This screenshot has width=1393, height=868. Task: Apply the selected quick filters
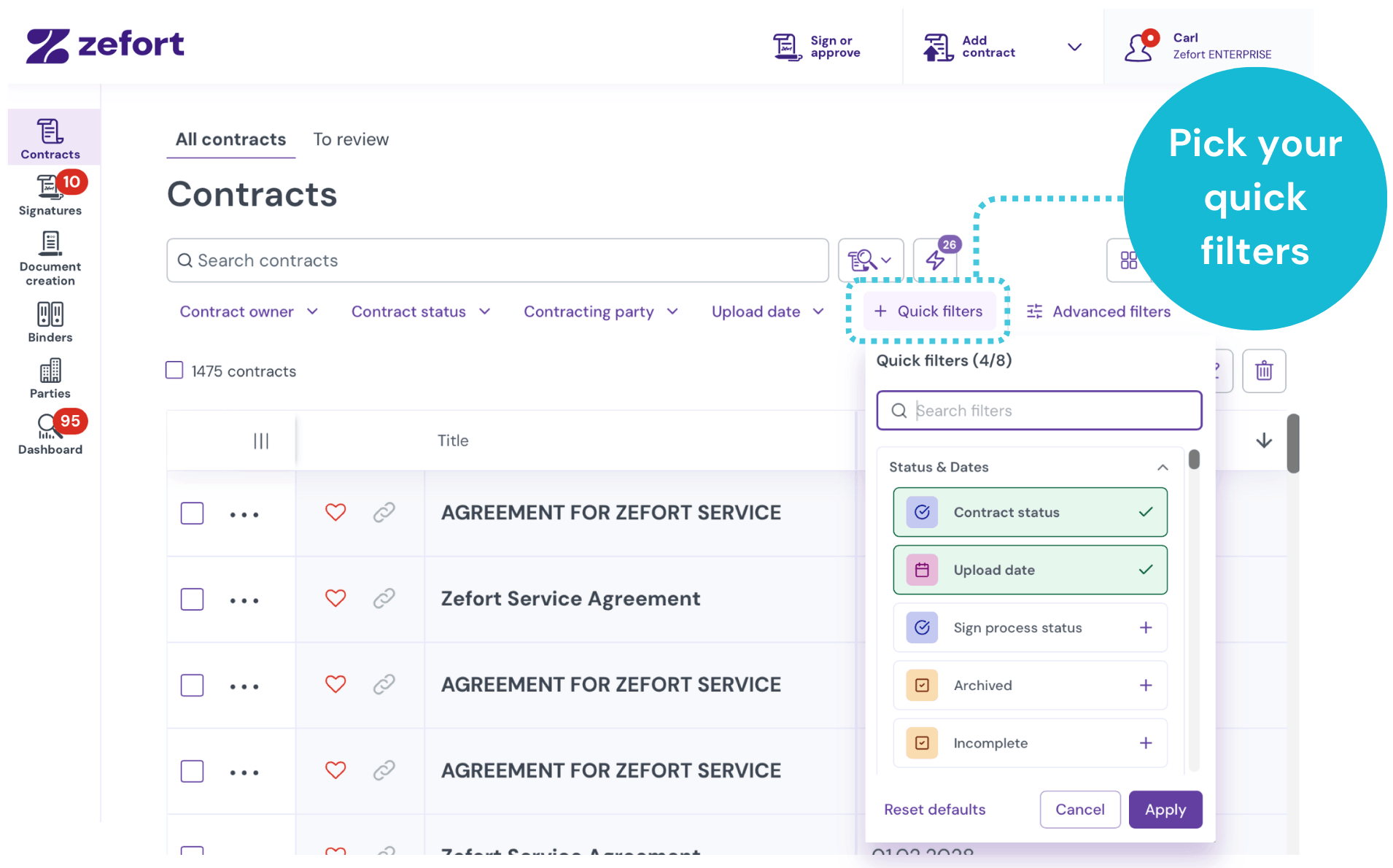point(1165,809)
